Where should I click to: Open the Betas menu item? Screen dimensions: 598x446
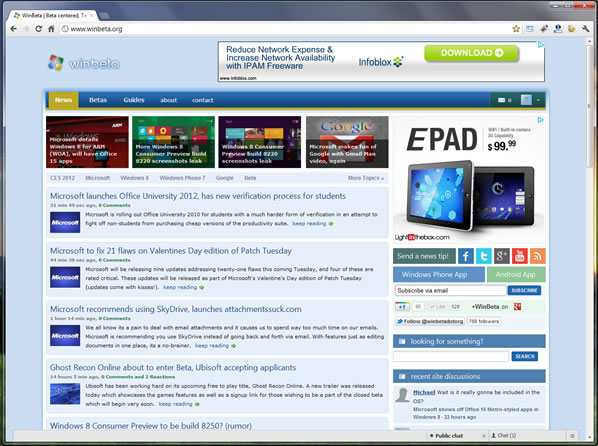point(98,100)
